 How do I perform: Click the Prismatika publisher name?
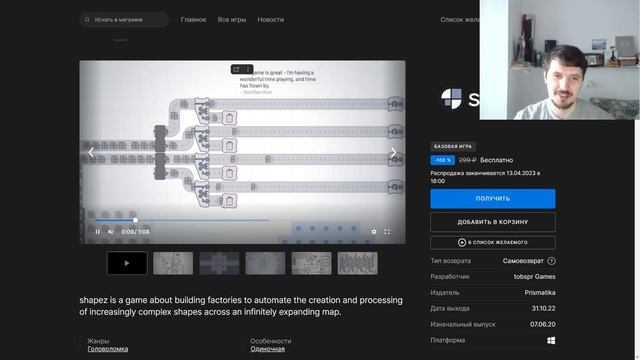click(x=540, y=293)
